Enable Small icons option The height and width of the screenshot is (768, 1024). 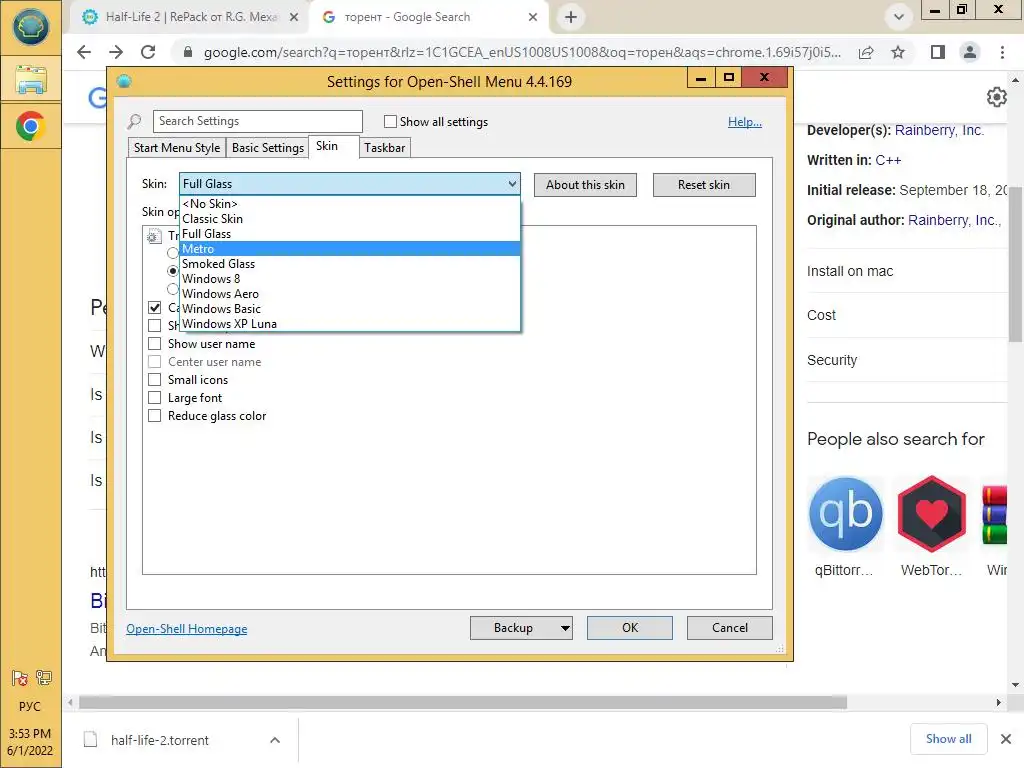tap(155, 379)
